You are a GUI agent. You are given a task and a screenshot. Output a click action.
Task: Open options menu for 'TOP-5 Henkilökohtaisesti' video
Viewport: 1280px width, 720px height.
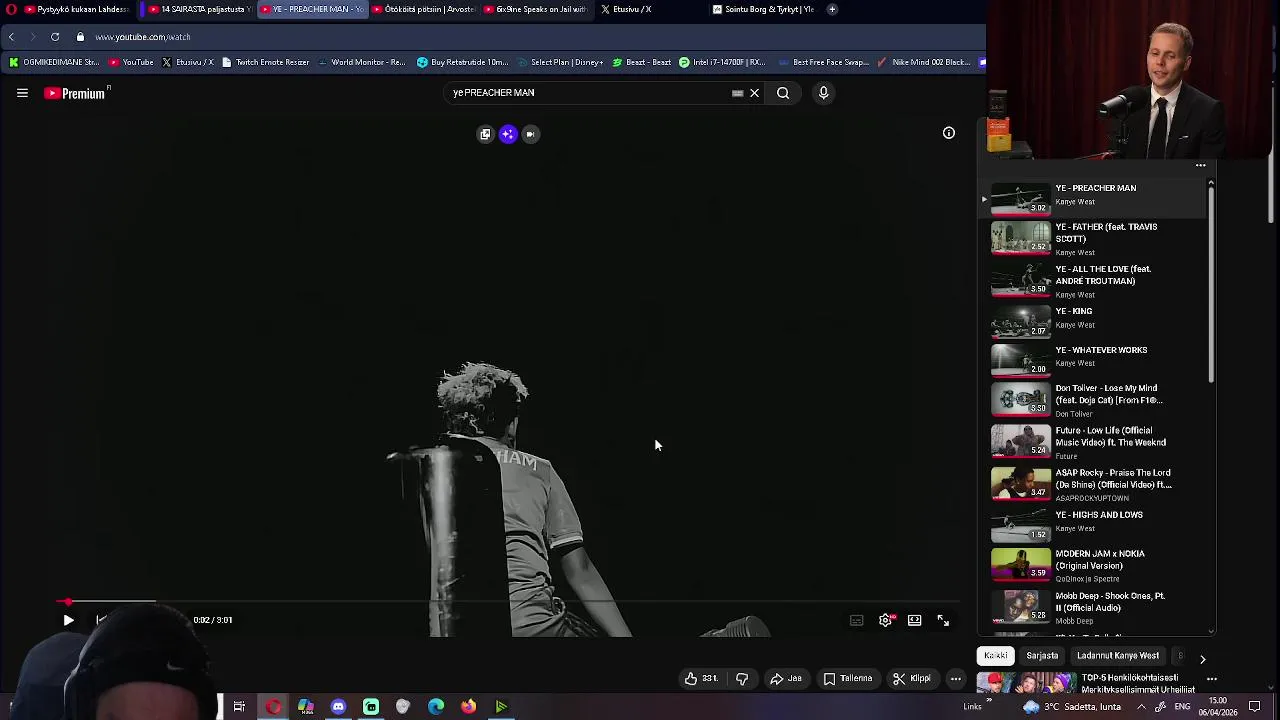(1212, 680)
